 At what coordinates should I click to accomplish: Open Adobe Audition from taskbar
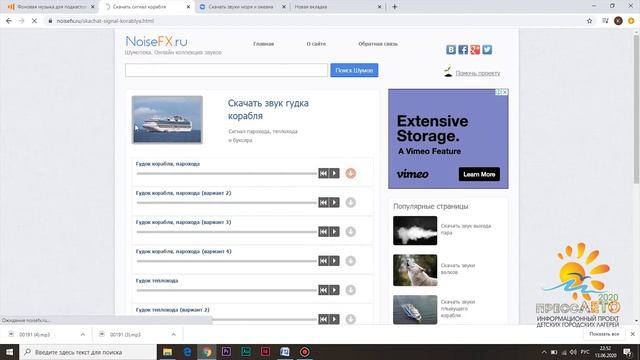tap(246, 352)
